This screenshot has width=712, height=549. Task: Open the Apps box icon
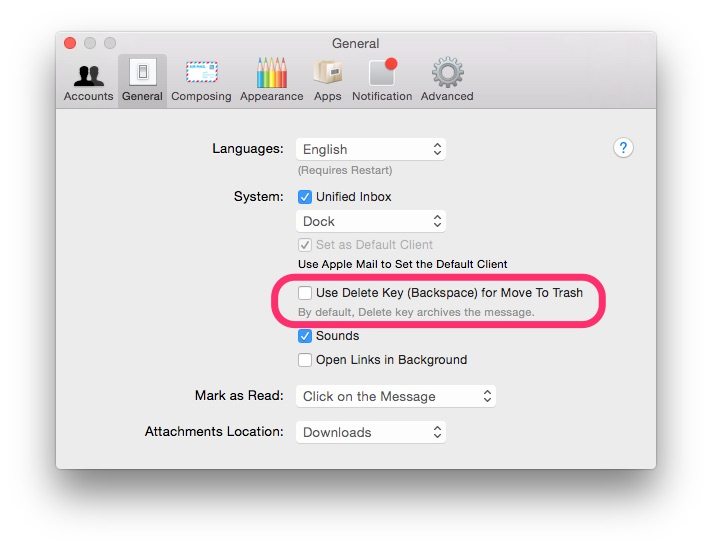tap(327, 72)
